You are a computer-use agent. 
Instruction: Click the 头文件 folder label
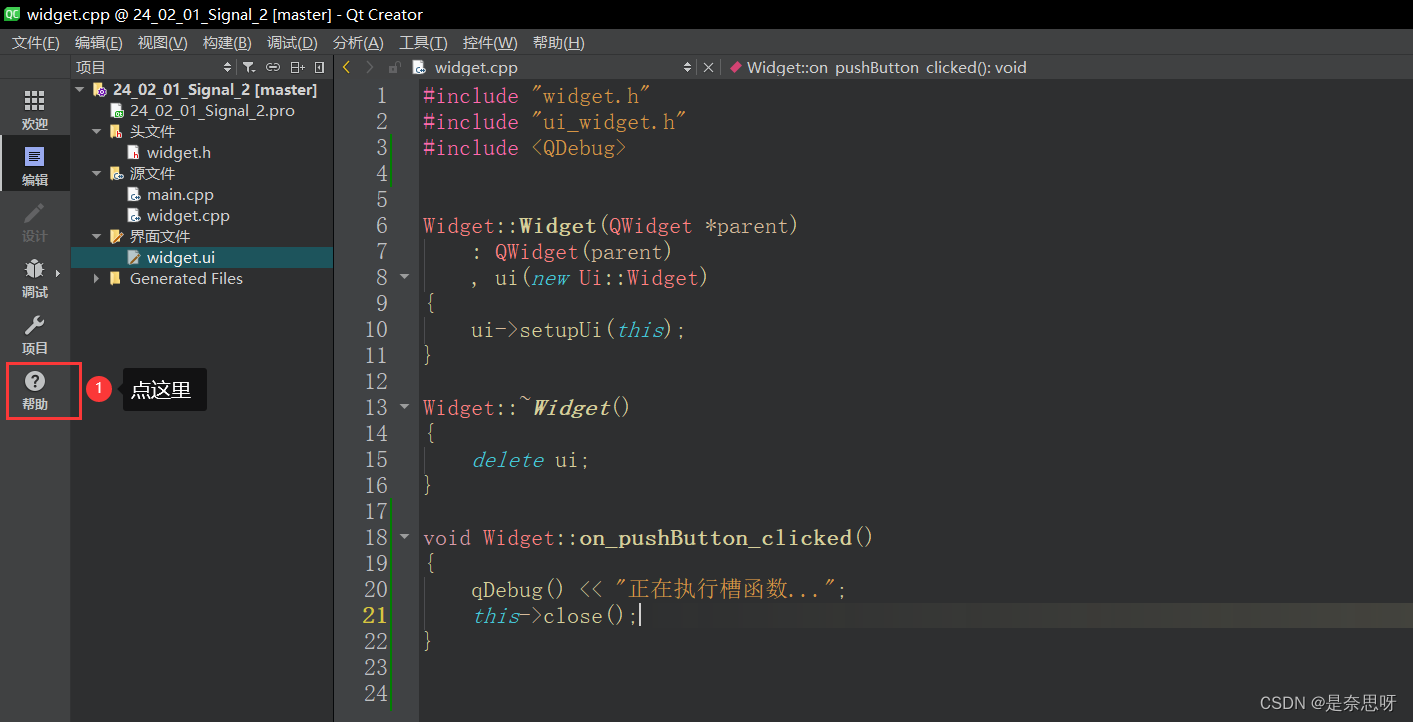[152, 132]
